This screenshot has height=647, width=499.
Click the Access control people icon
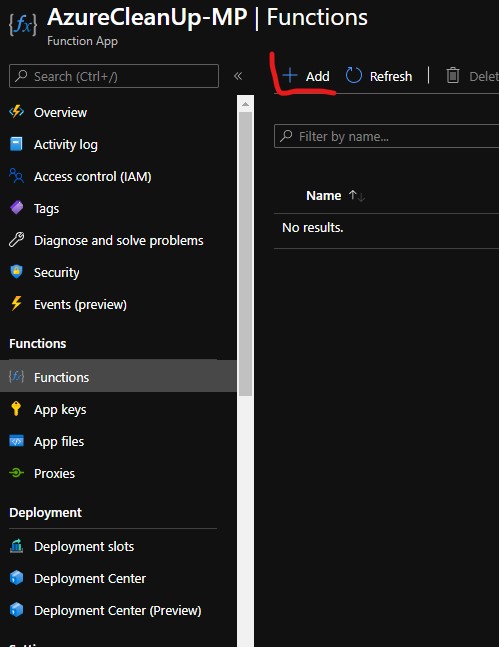coord(16,175)
